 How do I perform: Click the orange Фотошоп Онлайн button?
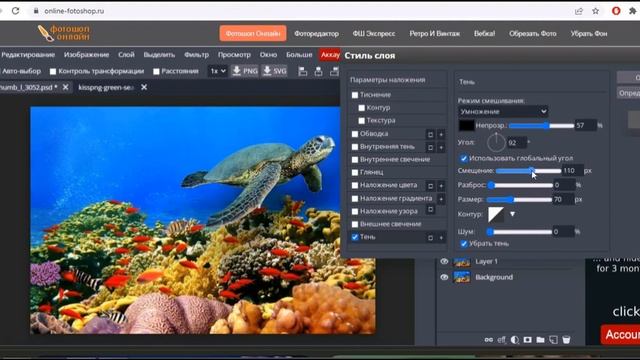(253, 33)
